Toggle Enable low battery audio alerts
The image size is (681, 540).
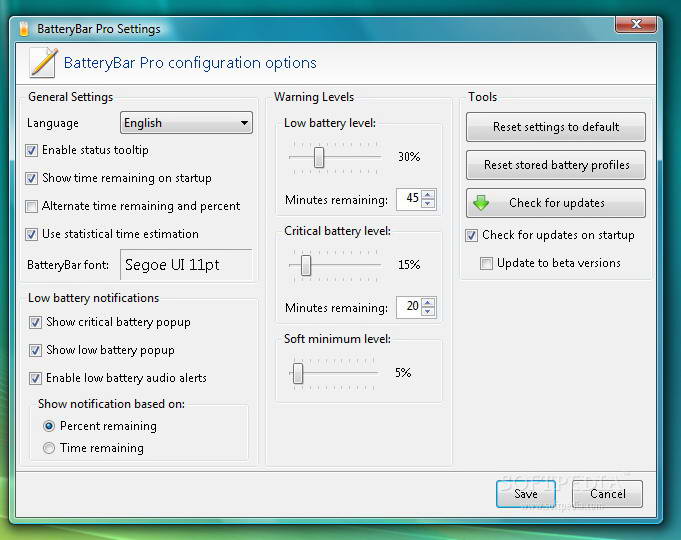click(x=35, y=378)
